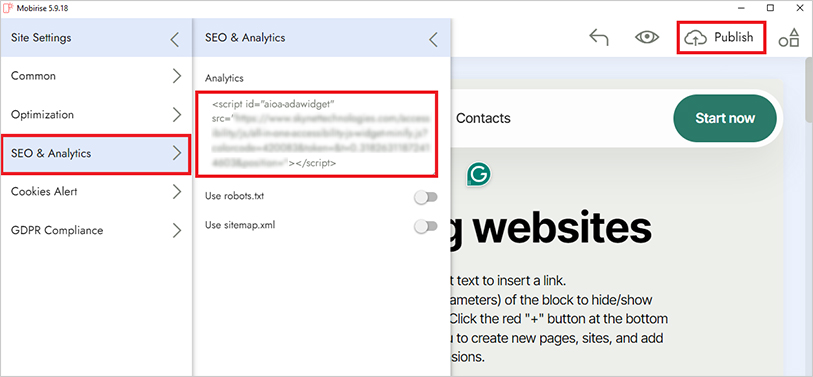
Task: Enable the Use robots.txt toggle
Action: [x=426, y=197]
